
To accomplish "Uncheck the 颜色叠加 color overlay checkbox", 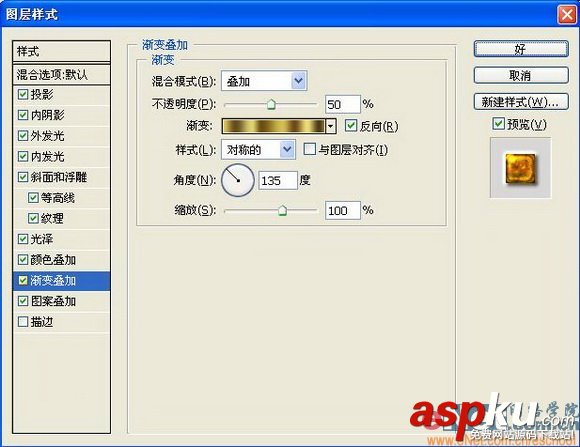I will tap(23, 260).
